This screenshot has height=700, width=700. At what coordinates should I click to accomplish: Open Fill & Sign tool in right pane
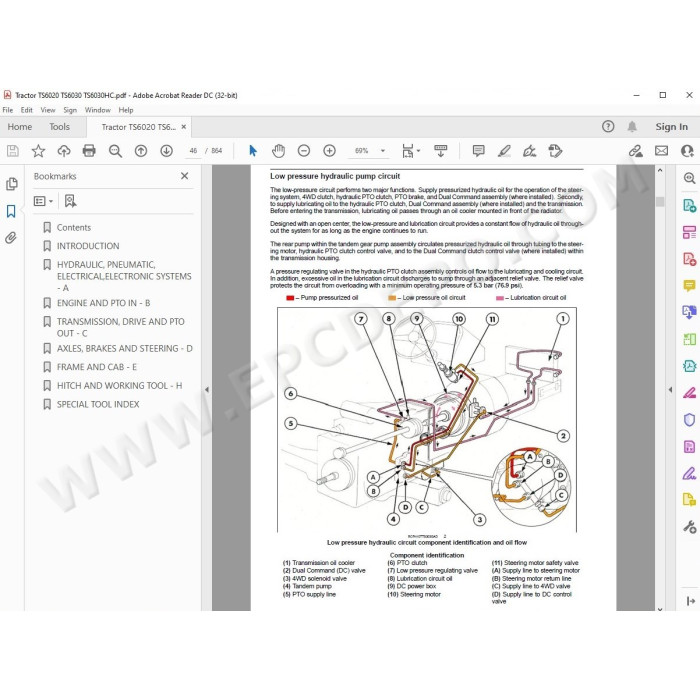point(689,473)
